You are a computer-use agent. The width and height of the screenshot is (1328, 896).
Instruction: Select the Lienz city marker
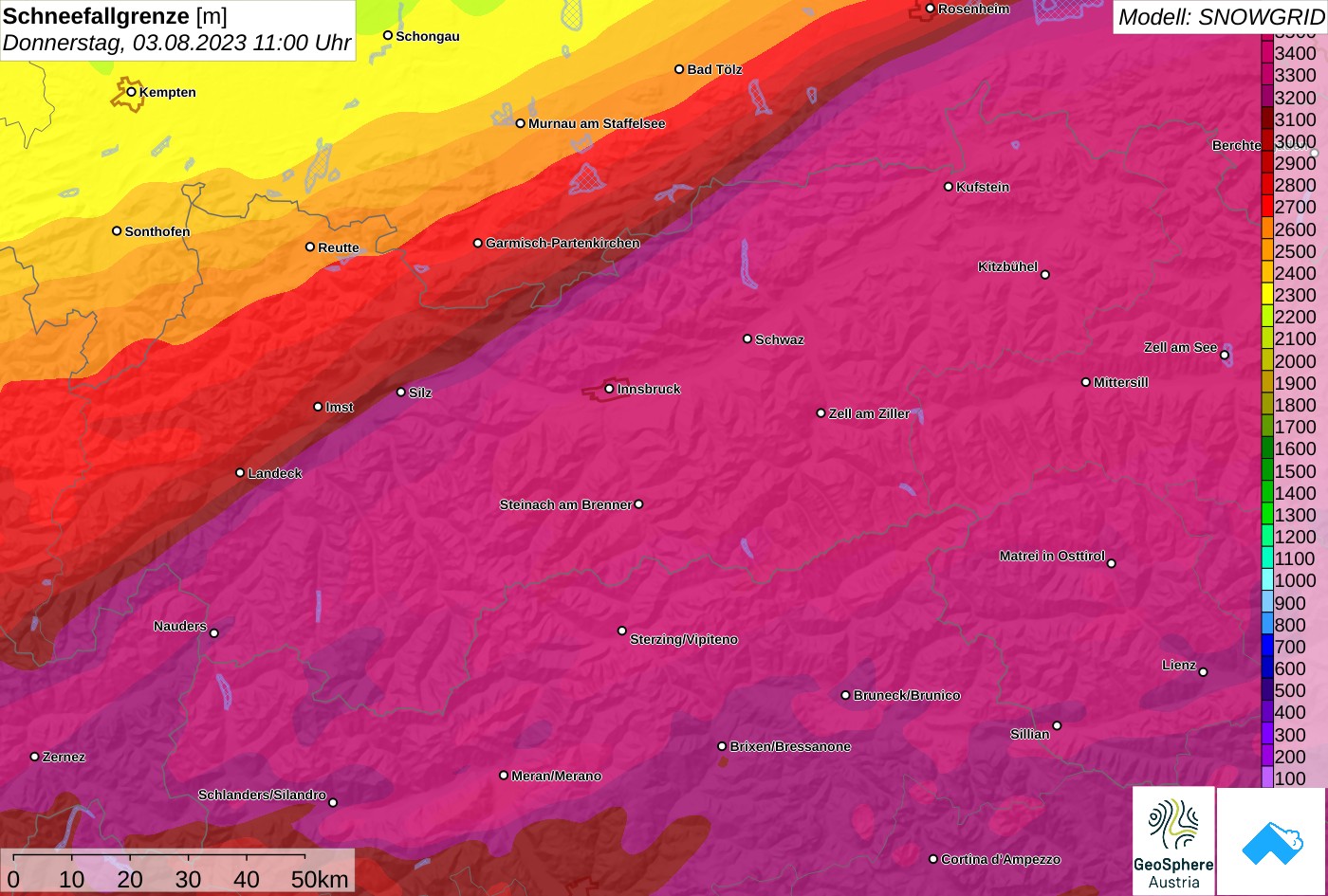[x=1203, y=672]
